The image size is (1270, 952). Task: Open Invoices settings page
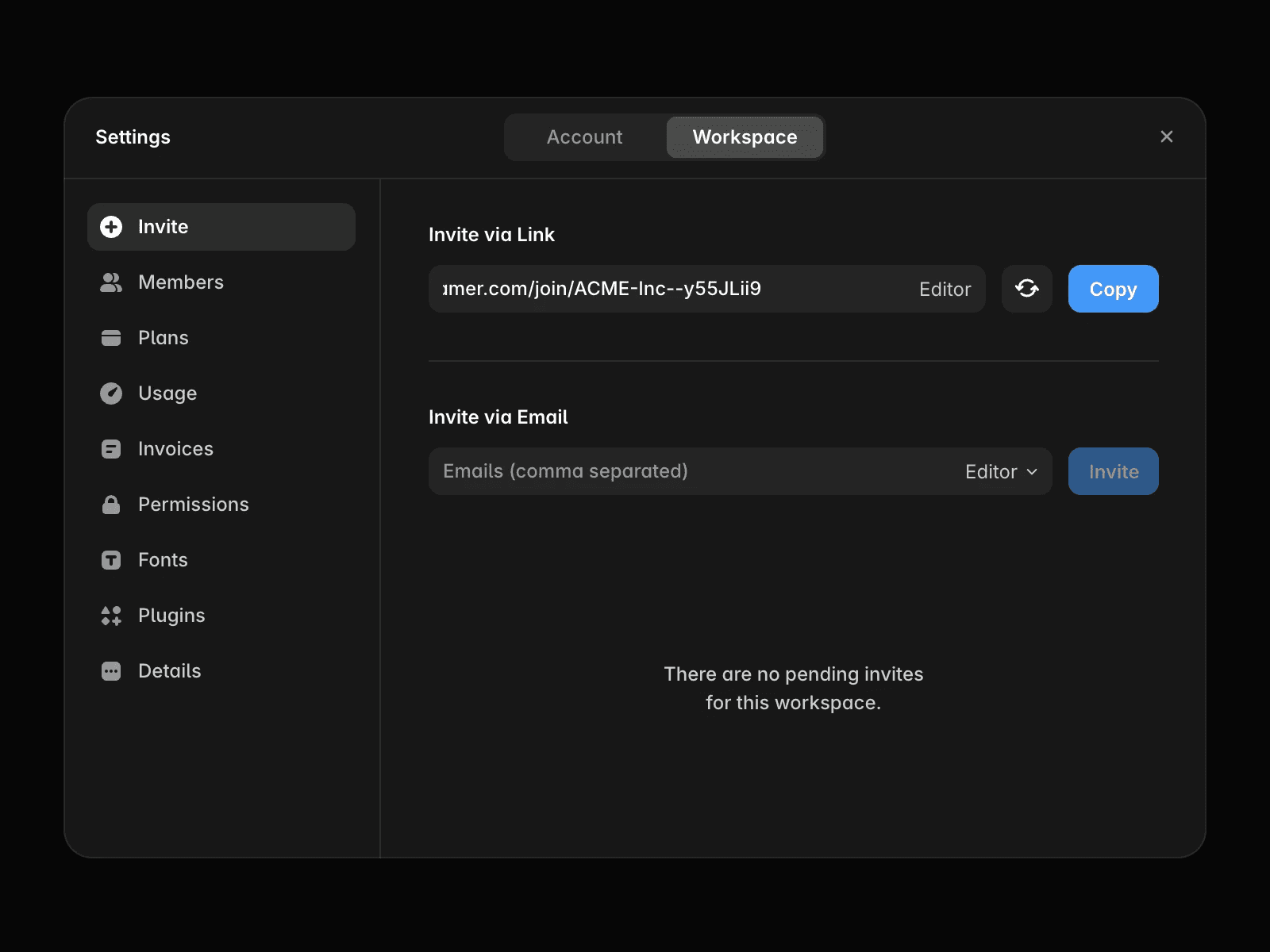221,449
